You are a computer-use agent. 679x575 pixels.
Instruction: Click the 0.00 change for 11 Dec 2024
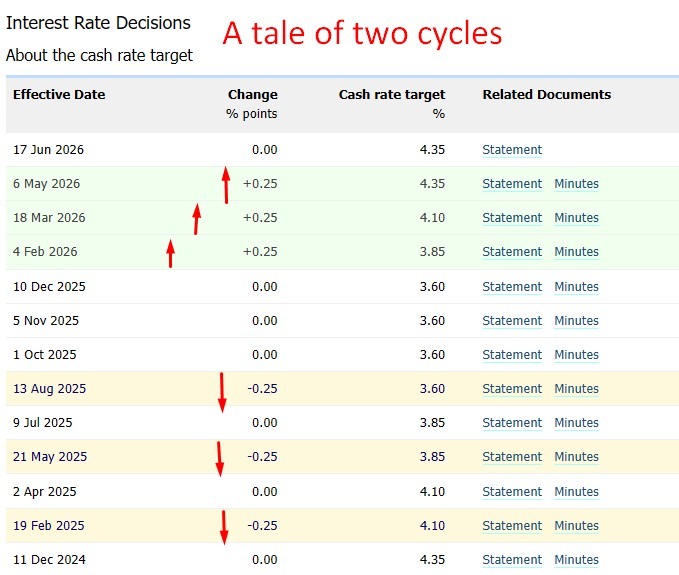(265, 560)
